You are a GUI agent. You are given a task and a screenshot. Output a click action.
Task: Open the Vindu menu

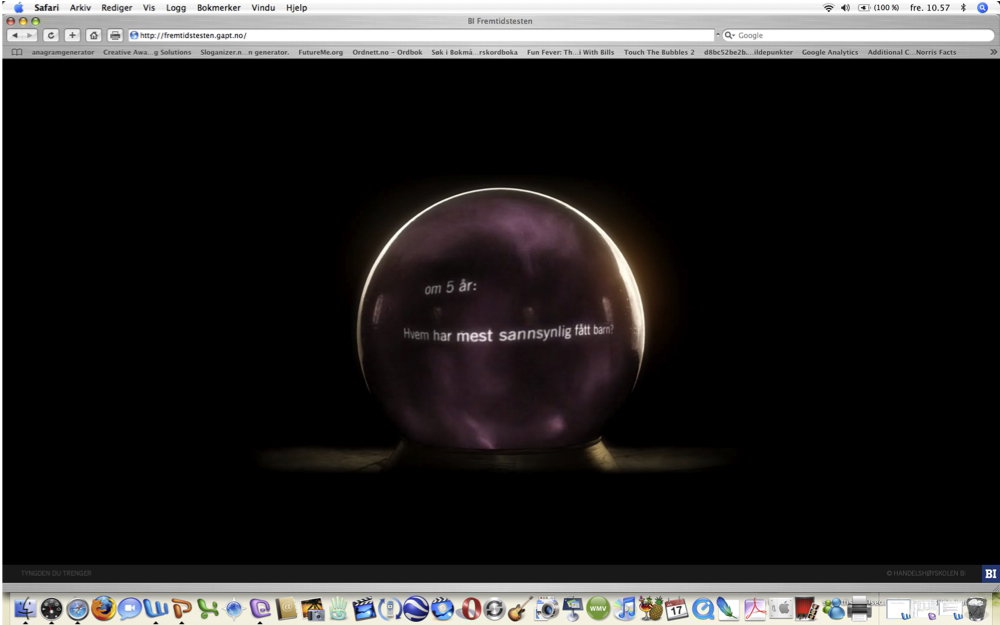(x=263, y=8)
